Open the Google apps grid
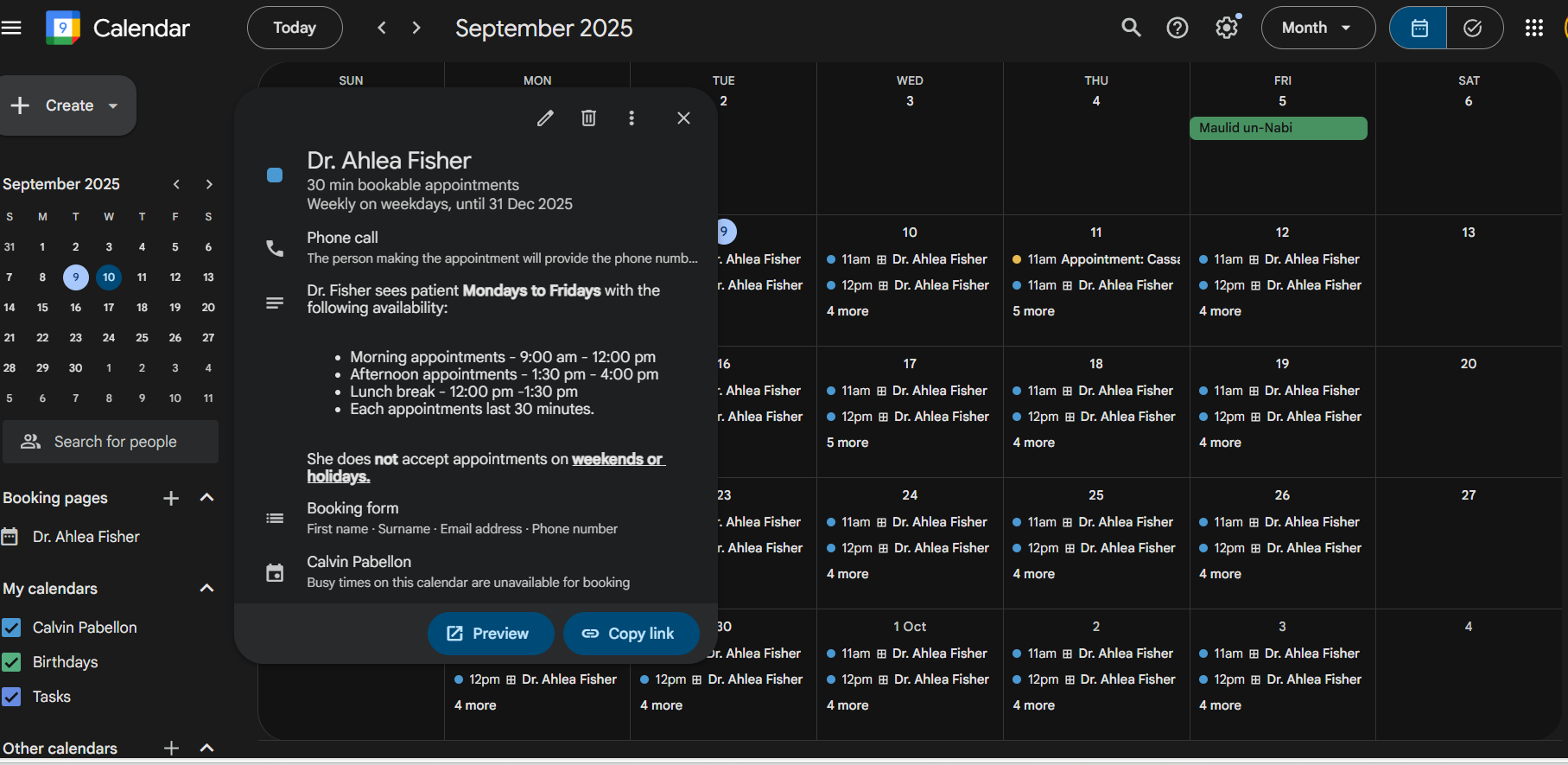 (x=1533, y=28)
